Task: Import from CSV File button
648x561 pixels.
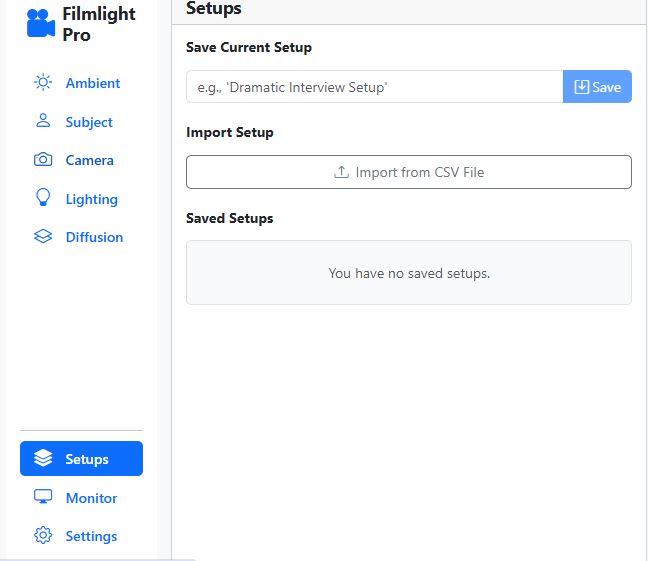Action: click(x=409, y=172)
